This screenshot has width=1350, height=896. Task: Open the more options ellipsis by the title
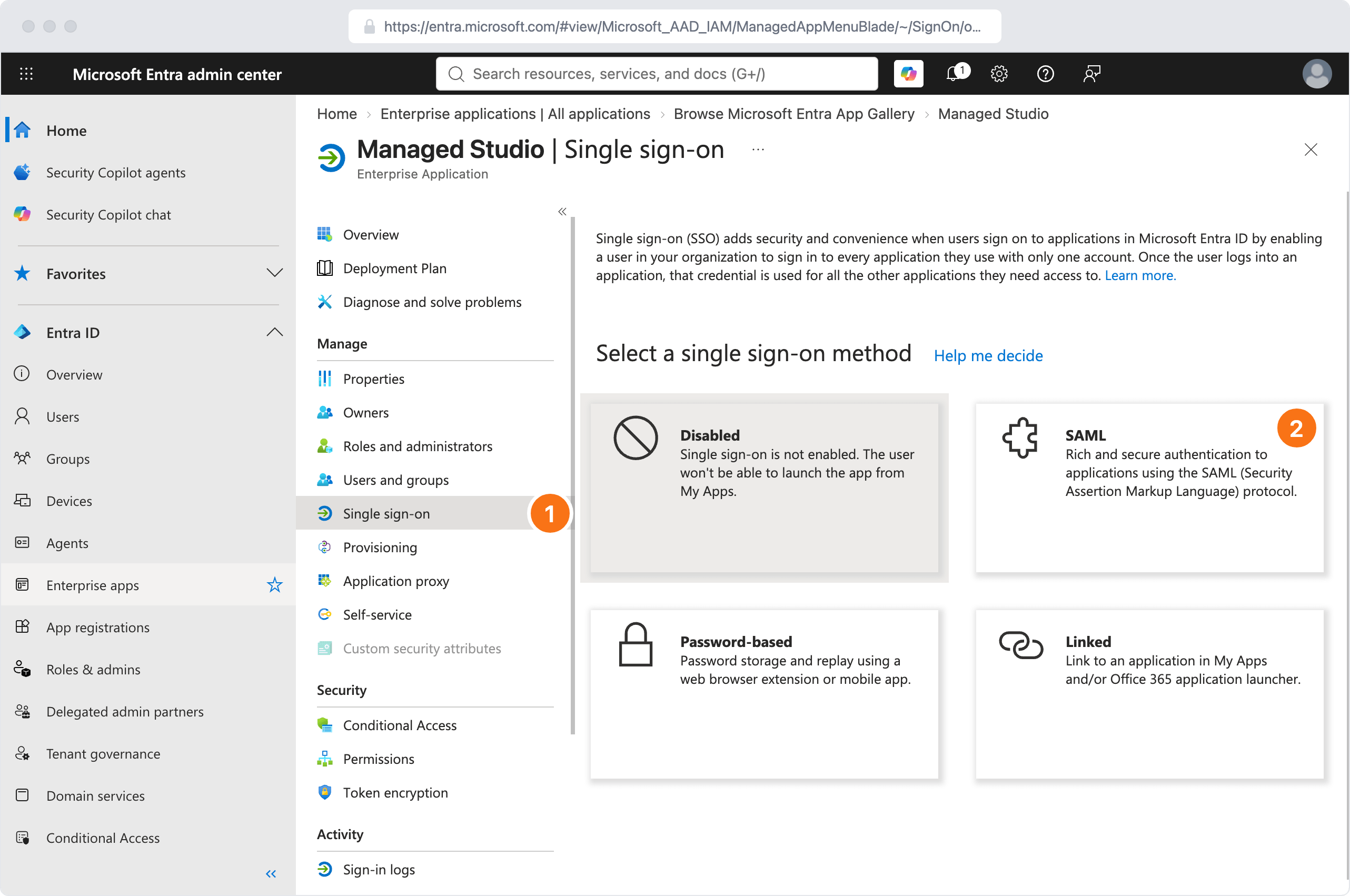pyautogui.click(x=758, y=150)
